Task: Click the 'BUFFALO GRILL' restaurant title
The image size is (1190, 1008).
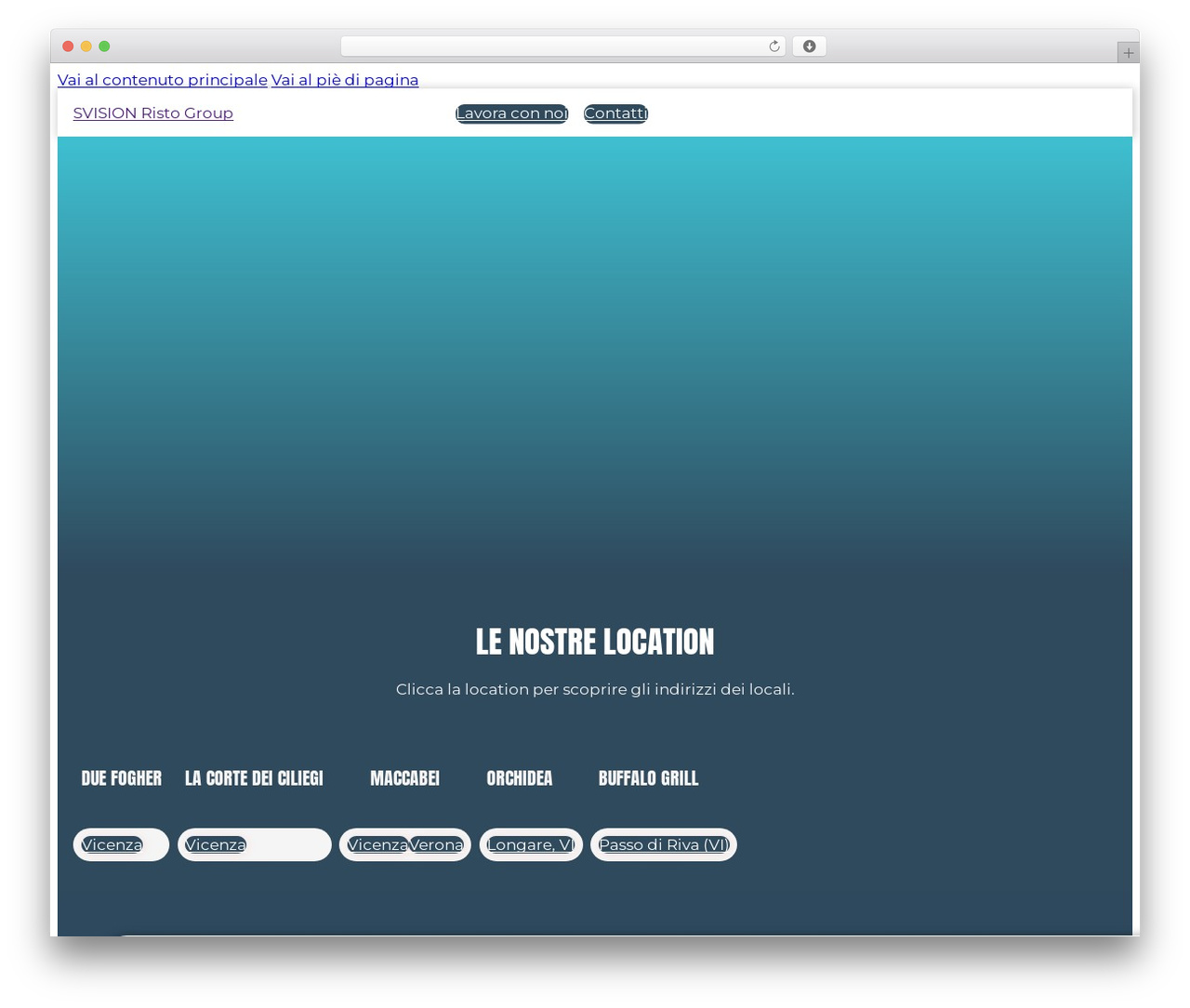Action: point(649,778)
